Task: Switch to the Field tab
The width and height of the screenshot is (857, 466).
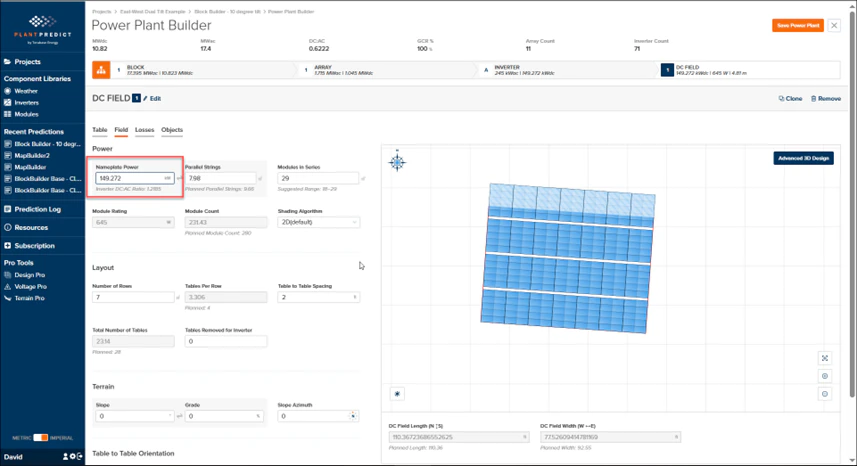Action: click(121, 130)
